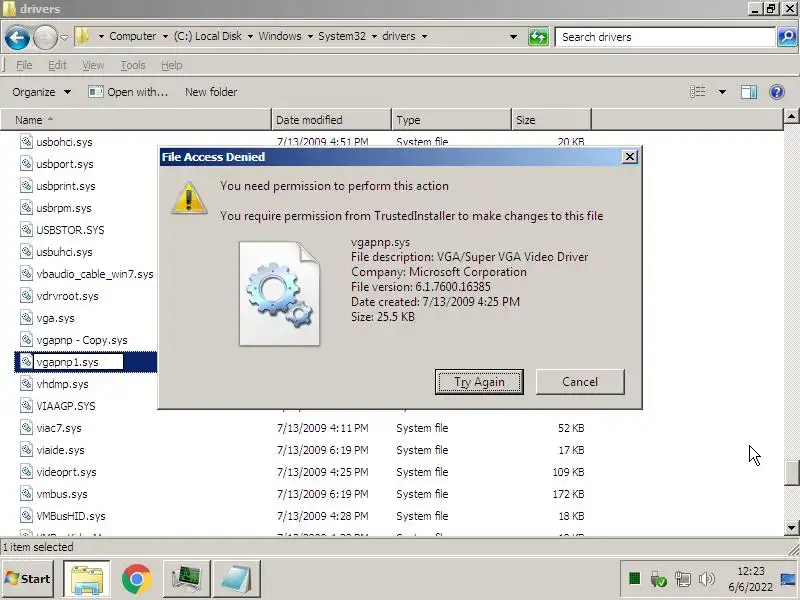
Task: Create a New folder
Action: (x=211, y=92)
